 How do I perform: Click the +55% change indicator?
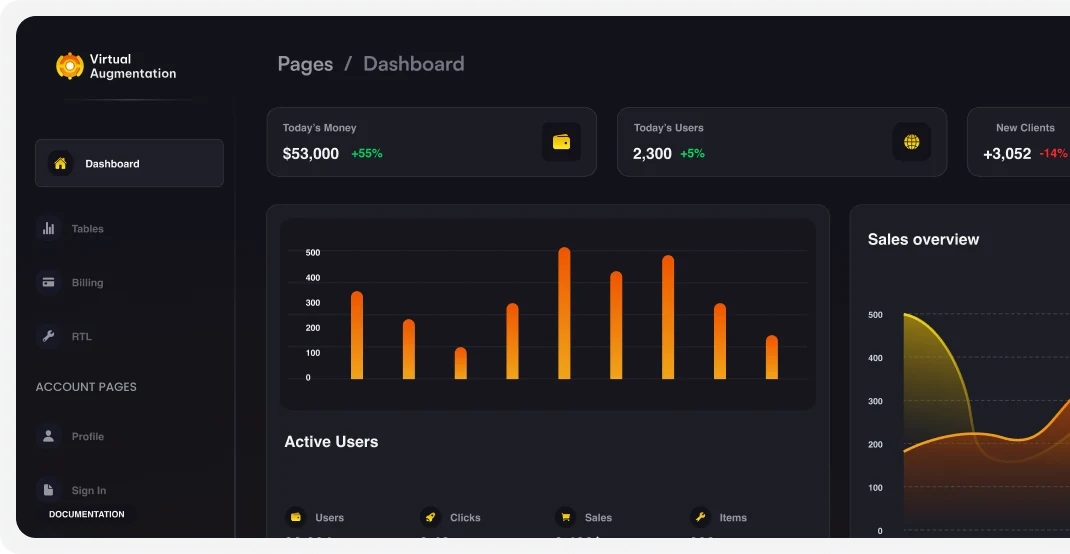[366, 154]
